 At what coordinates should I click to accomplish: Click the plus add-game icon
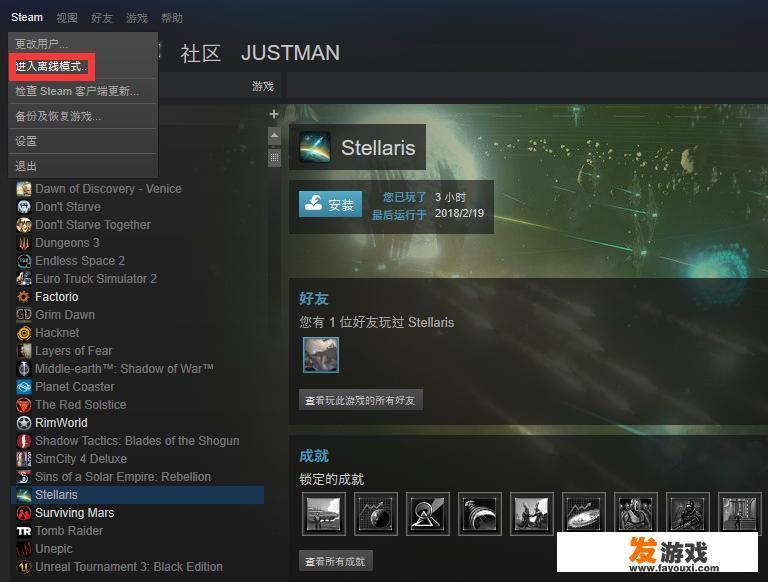coord(274,114)
